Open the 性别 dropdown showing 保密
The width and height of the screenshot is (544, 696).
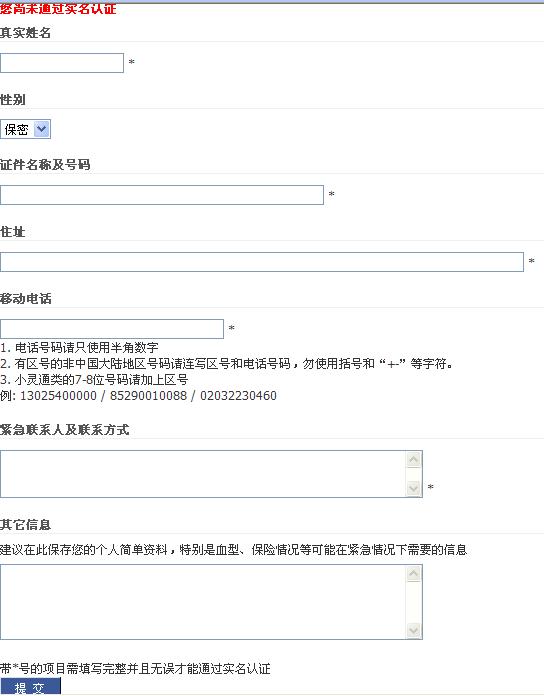click(25, 129)
